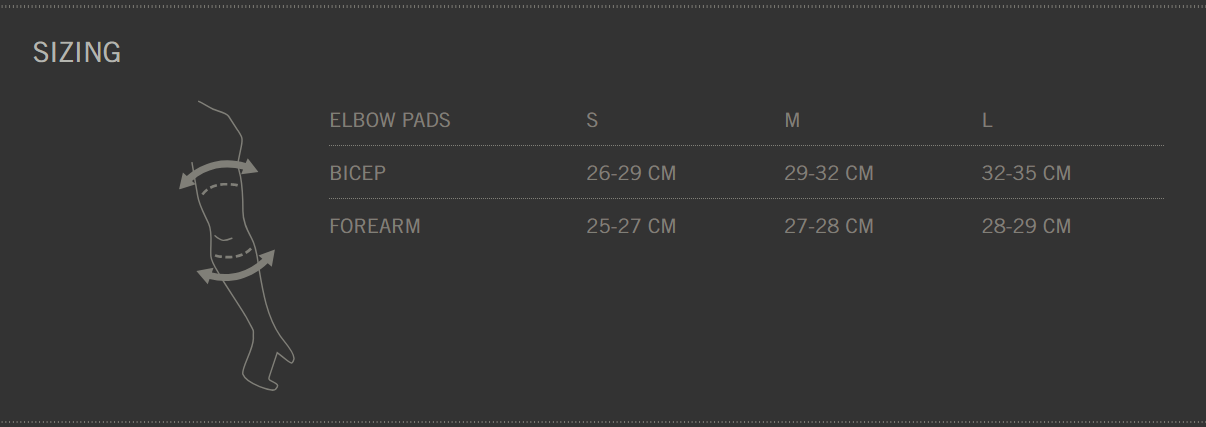
Task: Select the ELBOW PADS table header
Action: point(390,120)
